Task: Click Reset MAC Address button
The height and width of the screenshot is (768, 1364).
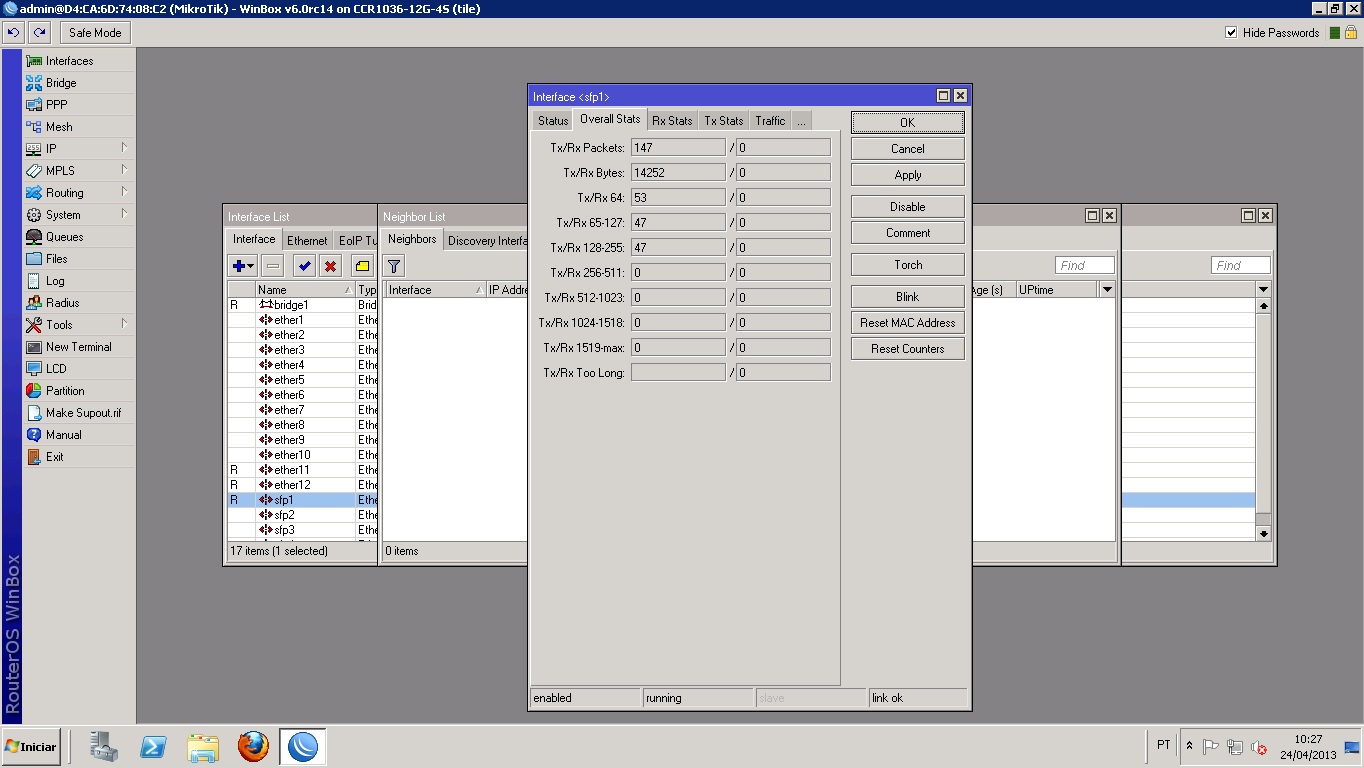Action: [x=908, y=323]
